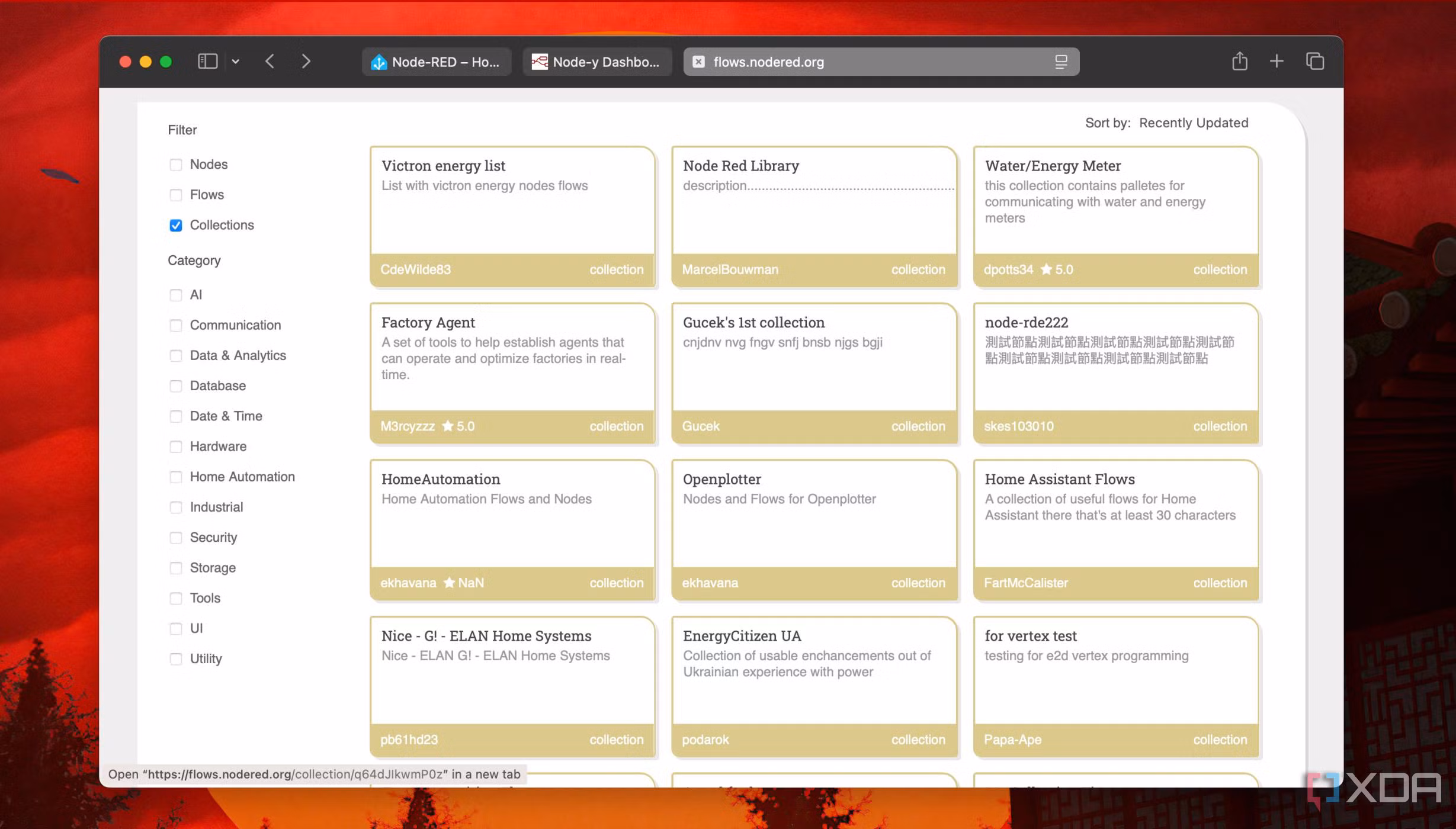Image resolution: width=1456 pixels, height=829 pixels.
Task: Check the Home Automation category checkbox
Action: coord(175,477)
